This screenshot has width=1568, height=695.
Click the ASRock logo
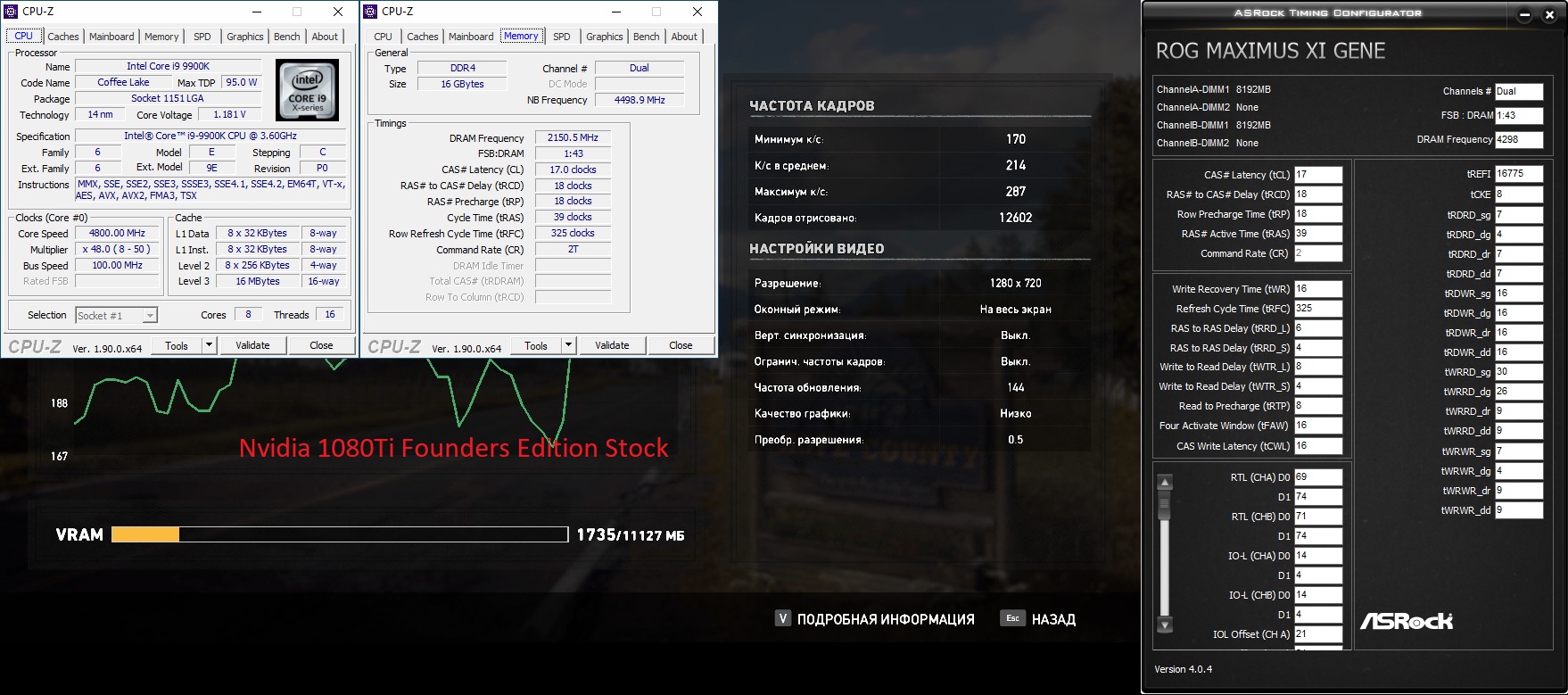[x=1407, y=621]
